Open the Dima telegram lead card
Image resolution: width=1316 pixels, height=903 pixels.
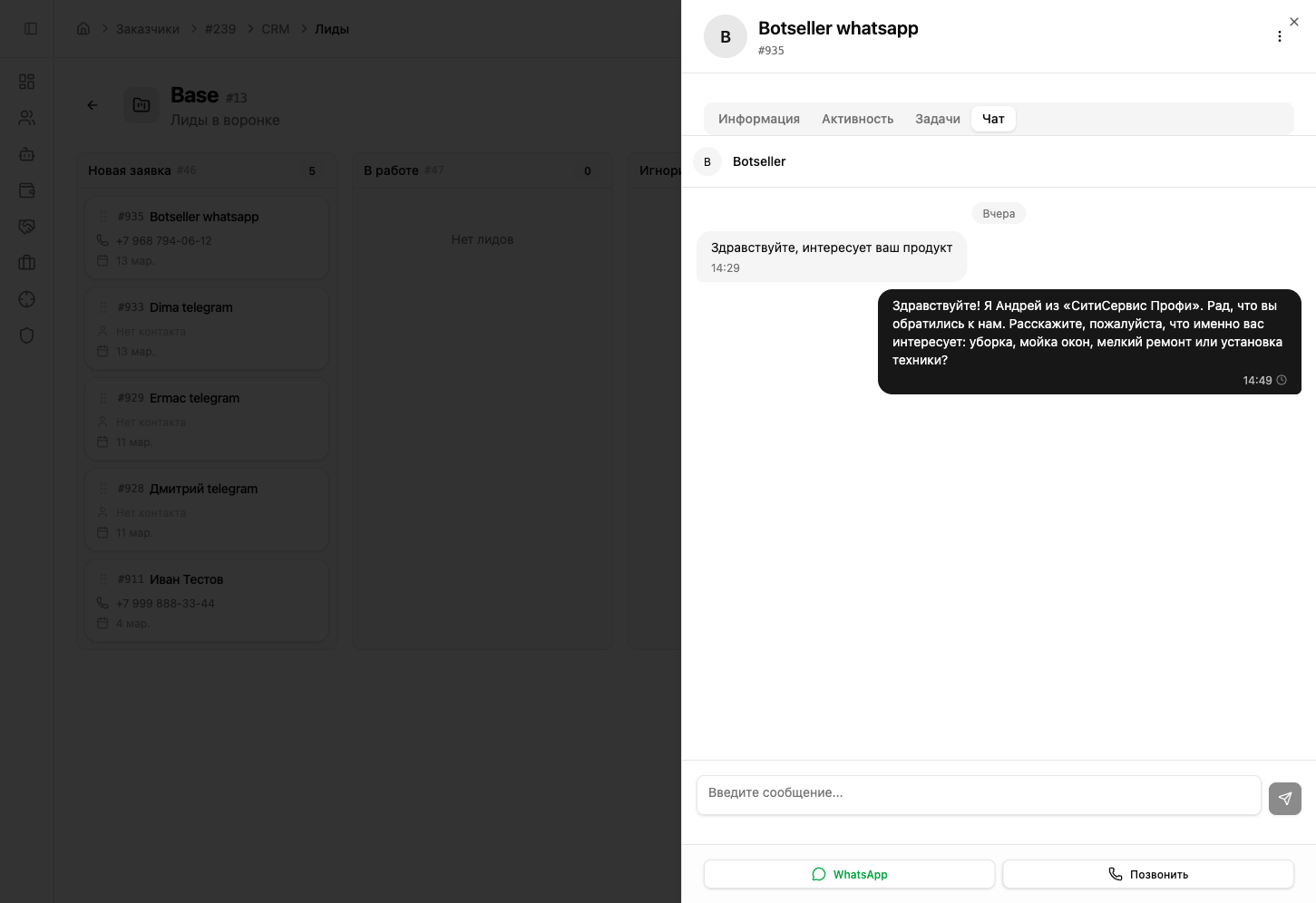coord(207,327)
